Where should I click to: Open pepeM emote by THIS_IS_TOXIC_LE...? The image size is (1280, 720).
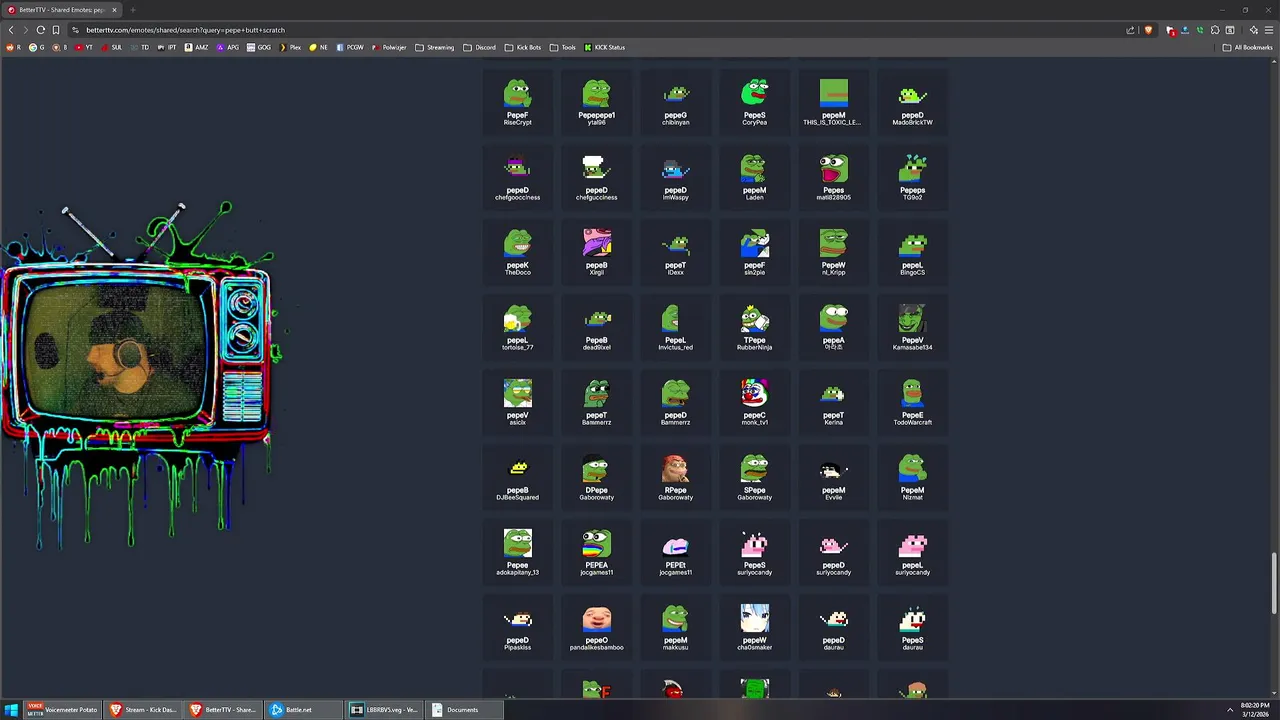(833, 102)
